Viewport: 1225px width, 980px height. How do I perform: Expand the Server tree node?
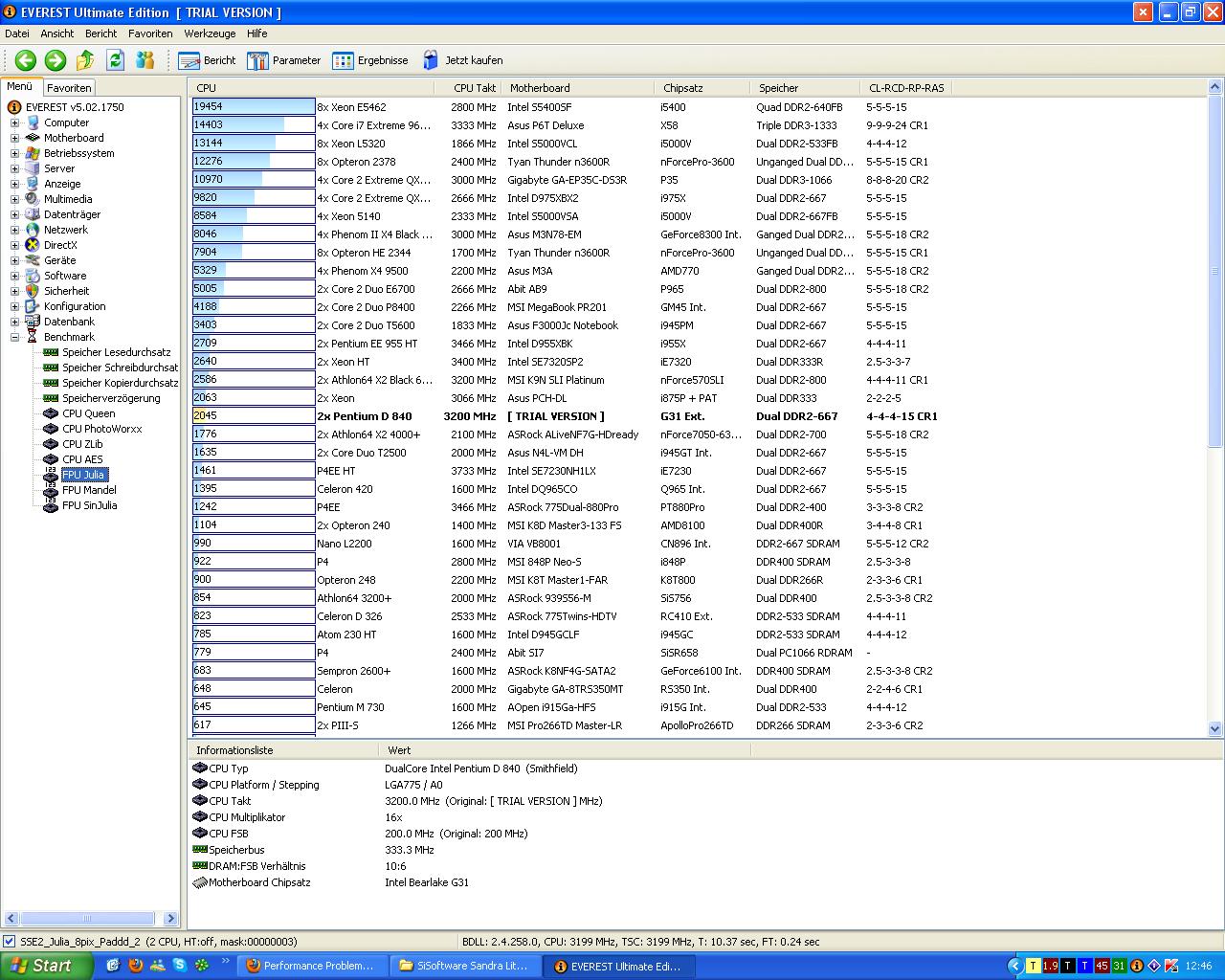[x=14, y=168]
